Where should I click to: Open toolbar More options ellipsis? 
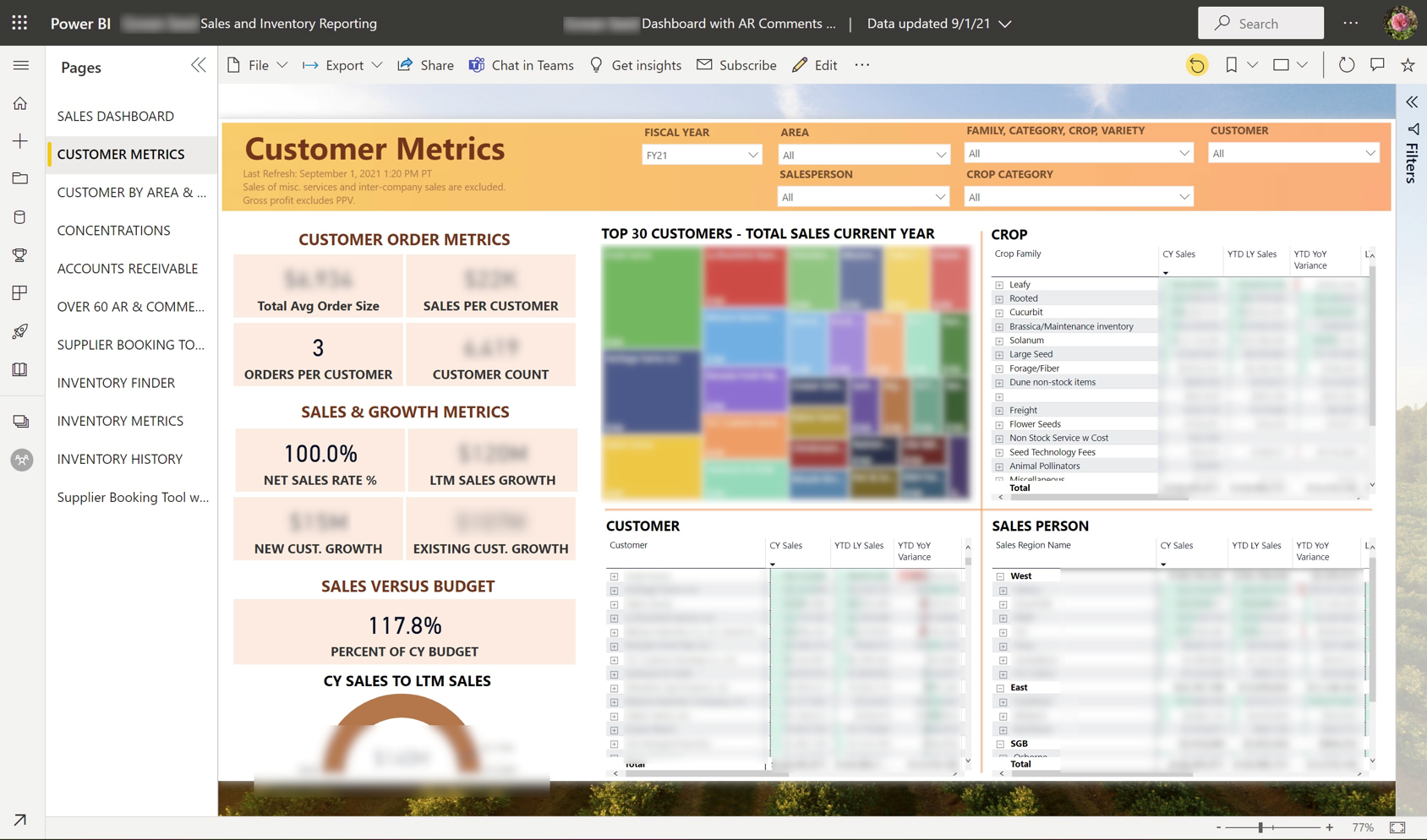coord(861,65)
